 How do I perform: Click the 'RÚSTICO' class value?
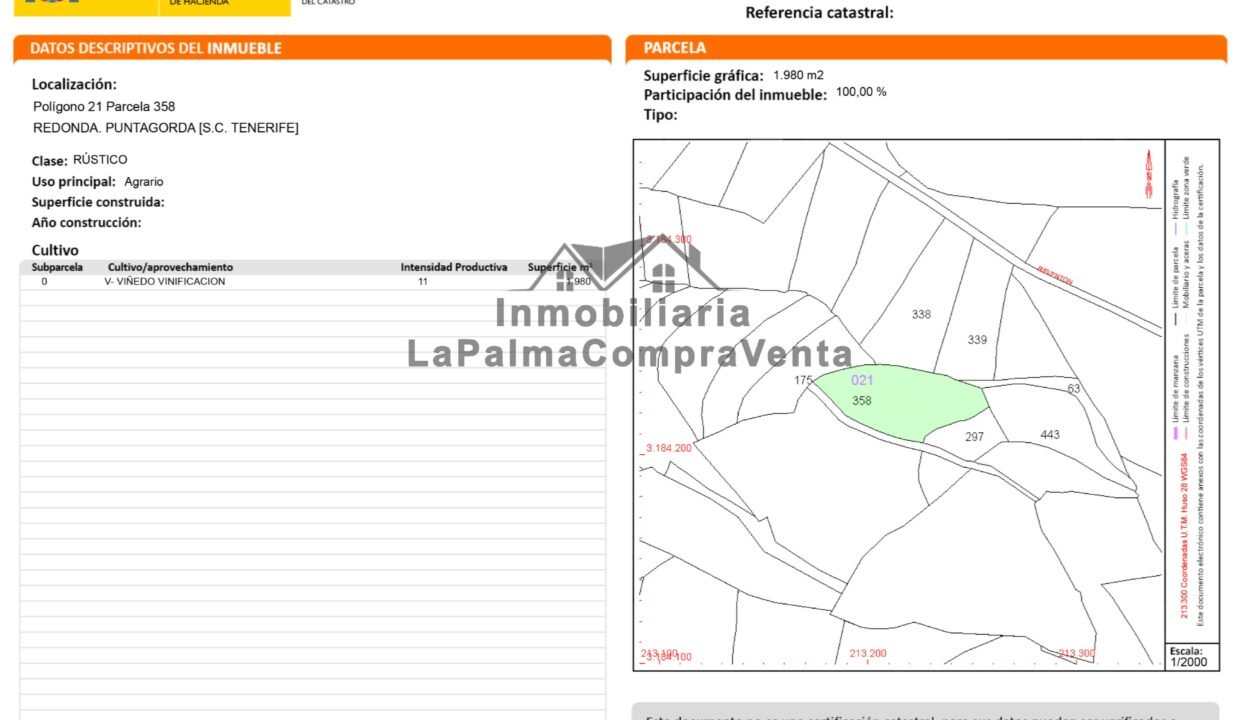click(100, 160)
